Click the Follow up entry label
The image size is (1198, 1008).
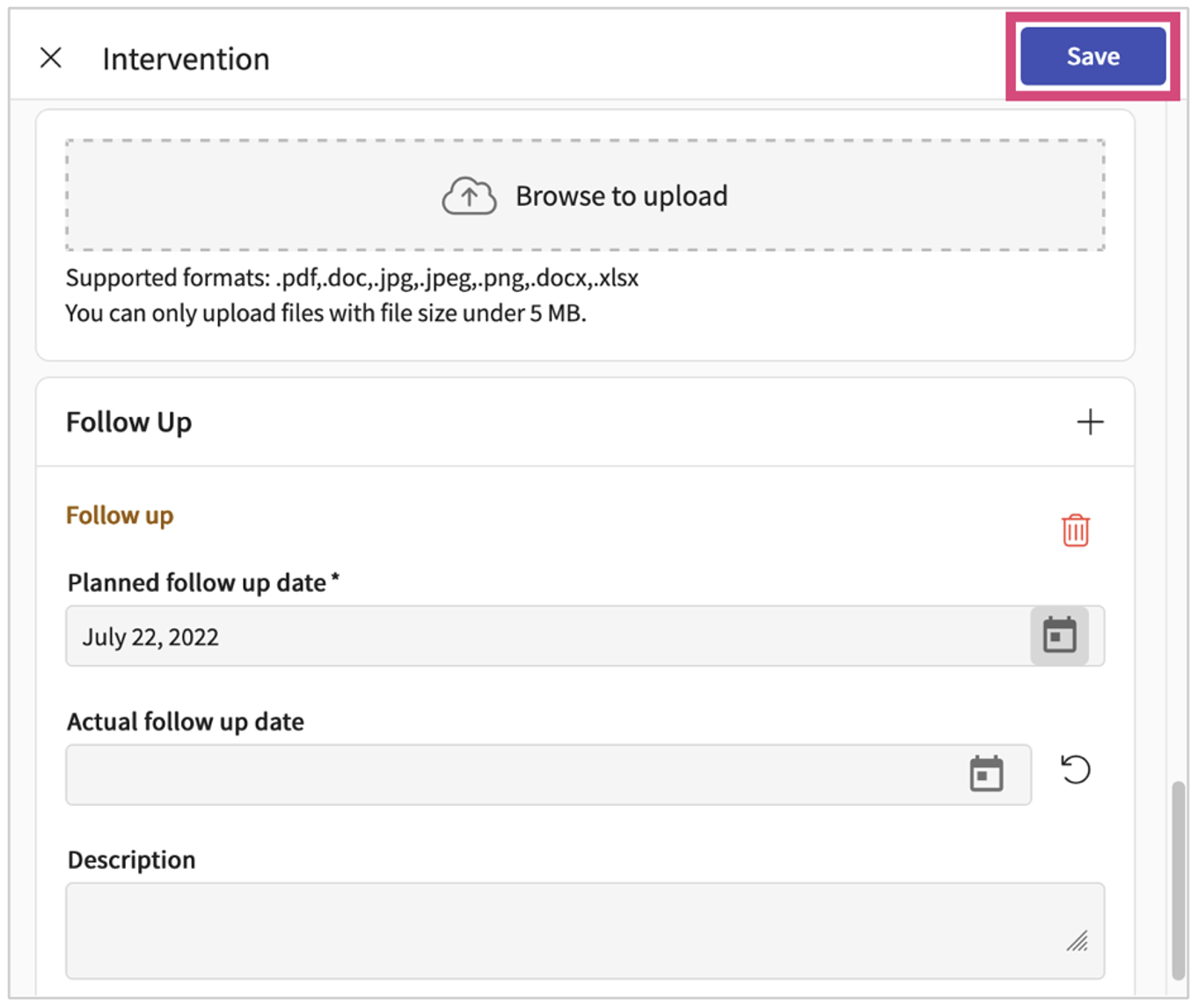(x=119, y=515)
